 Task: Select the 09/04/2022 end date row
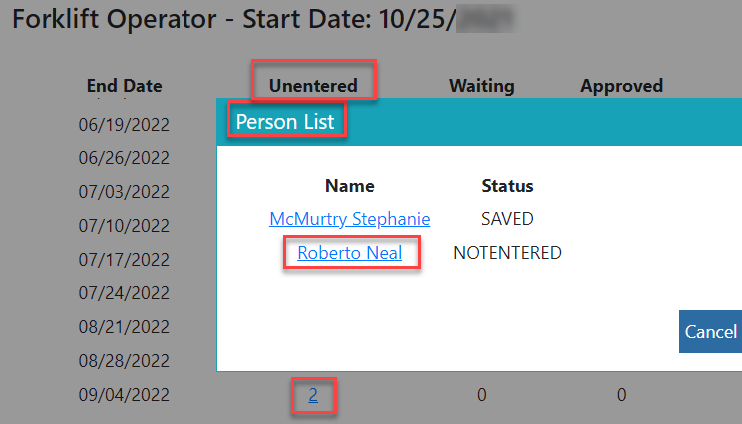[124, 396]
